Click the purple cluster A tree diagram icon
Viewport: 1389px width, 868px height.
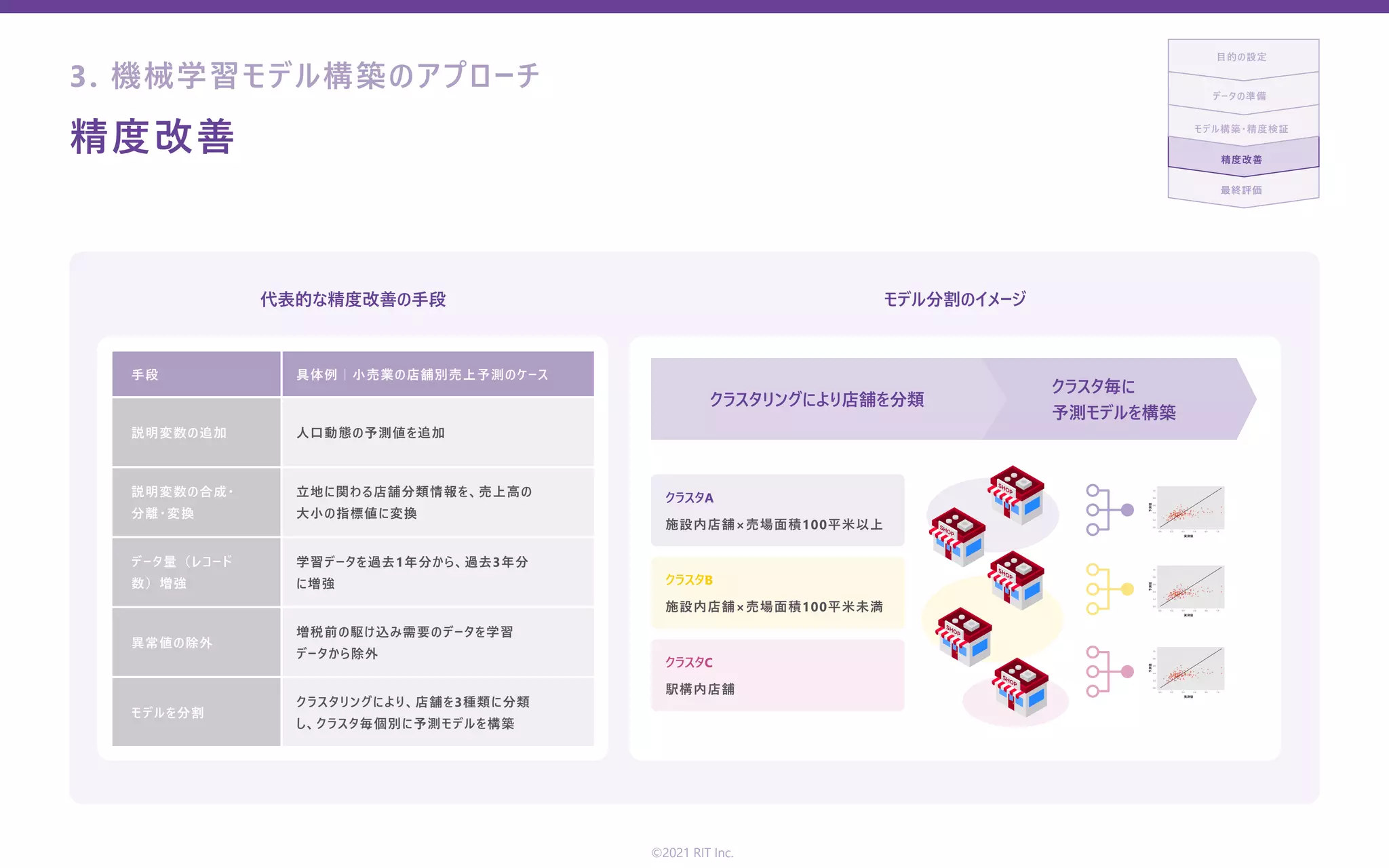[x=1110, y=510]
